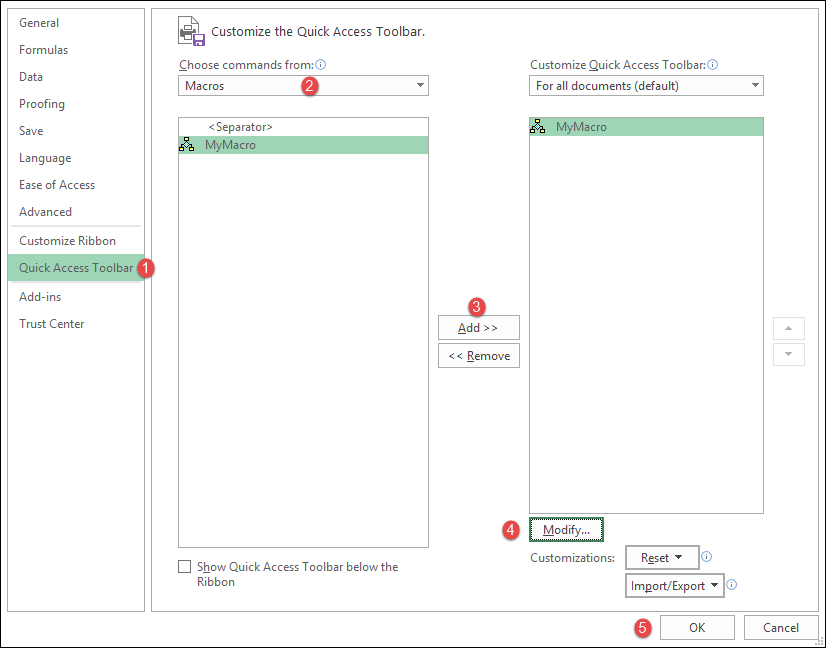826x648 pixels.
Task: Open the For all documents dropdown
Action: tap(645, 85)
